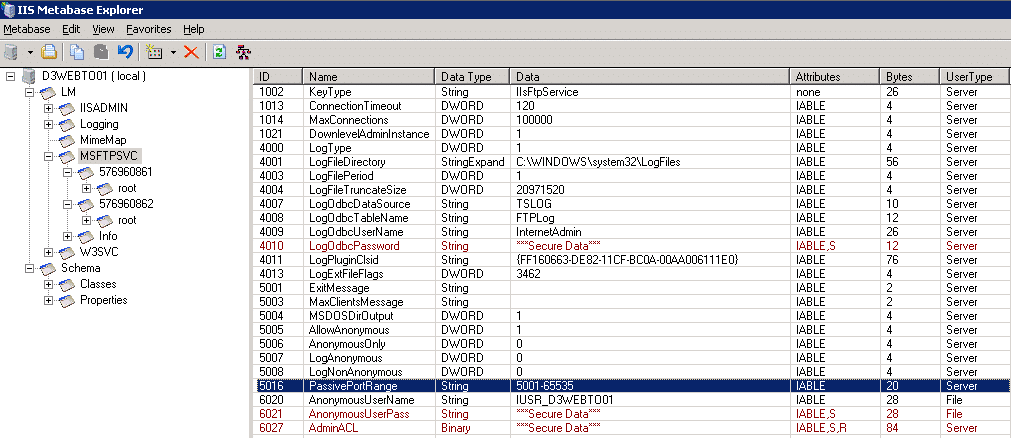Expand the W3SVC tree node
Viewport: 1011px width, 438px height.
tap(48, 252)
